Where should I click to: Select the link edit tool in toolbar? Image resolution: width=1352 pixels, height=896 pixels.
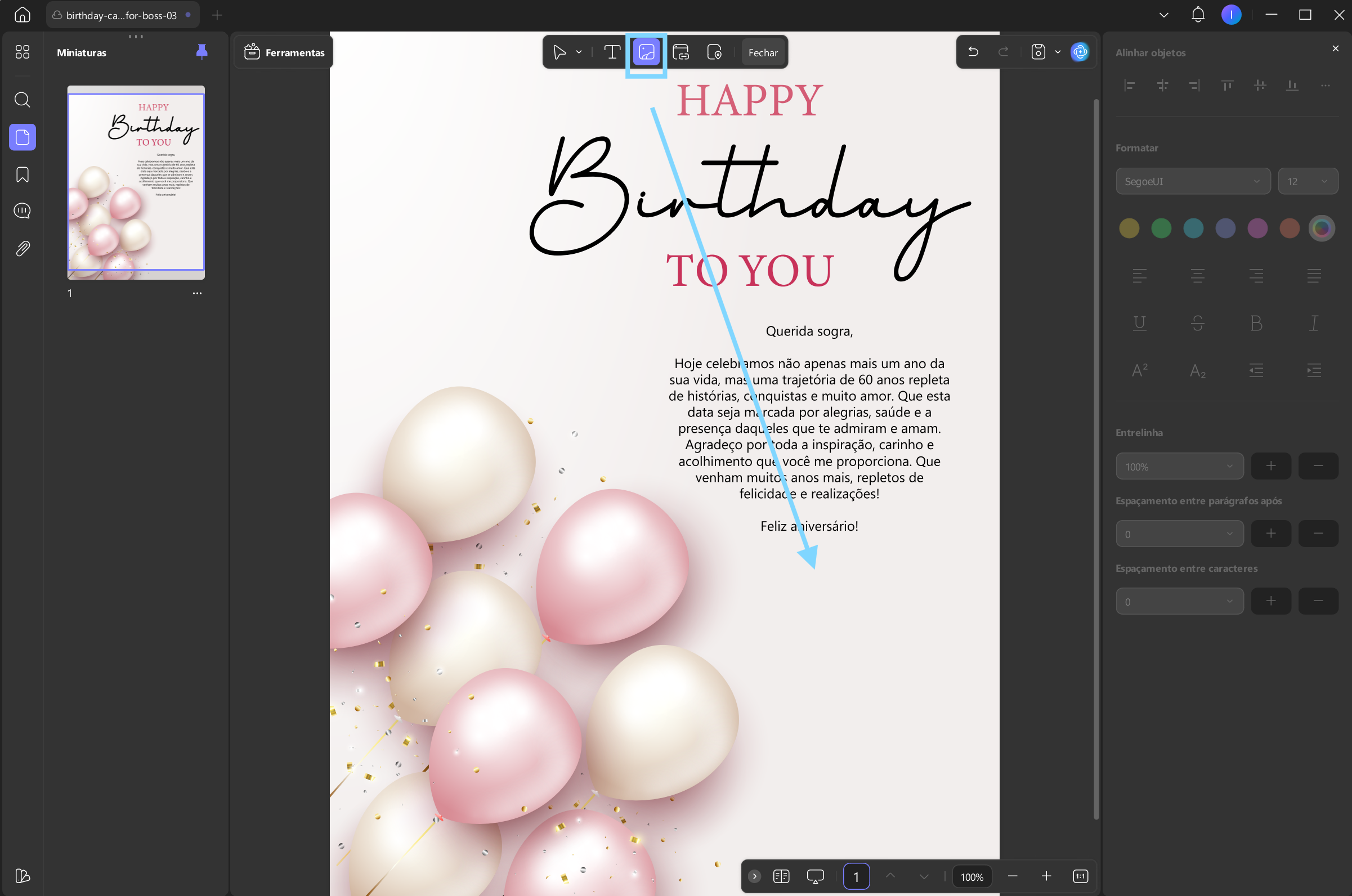tap(681, 52)
